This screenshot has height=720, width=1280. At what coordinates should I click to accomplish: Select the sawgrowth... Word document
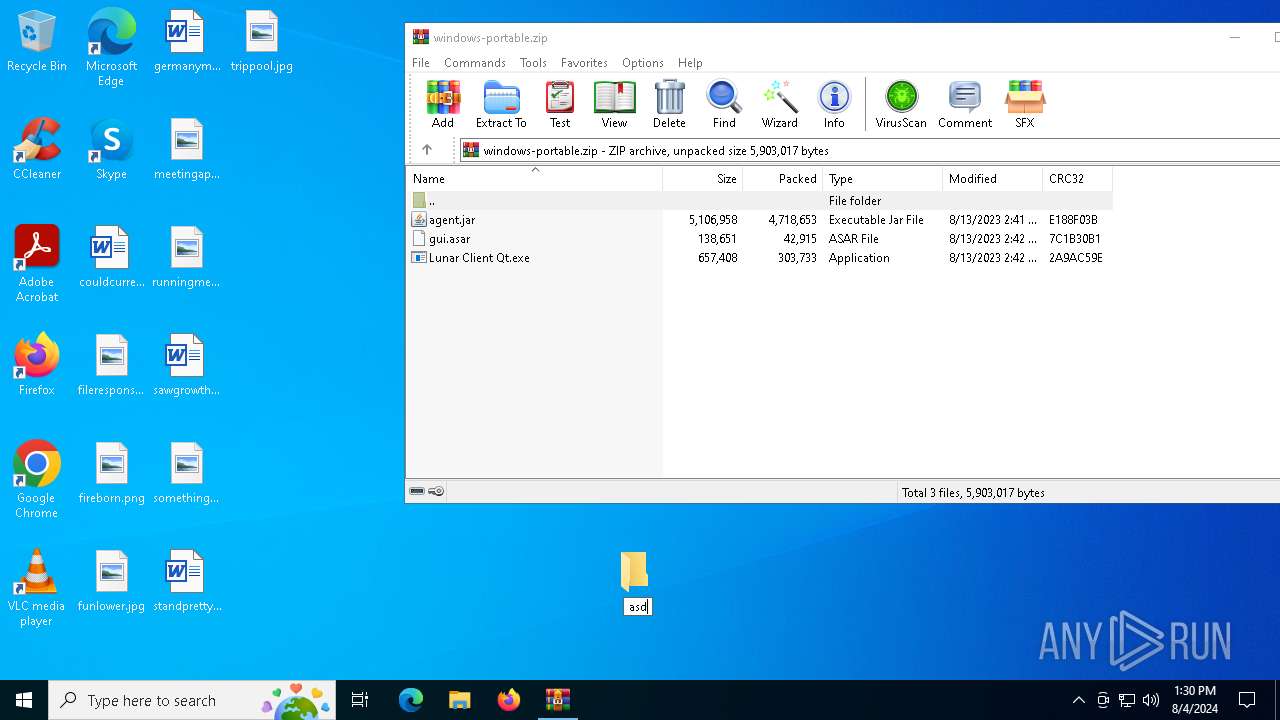(x=187, y=365)
